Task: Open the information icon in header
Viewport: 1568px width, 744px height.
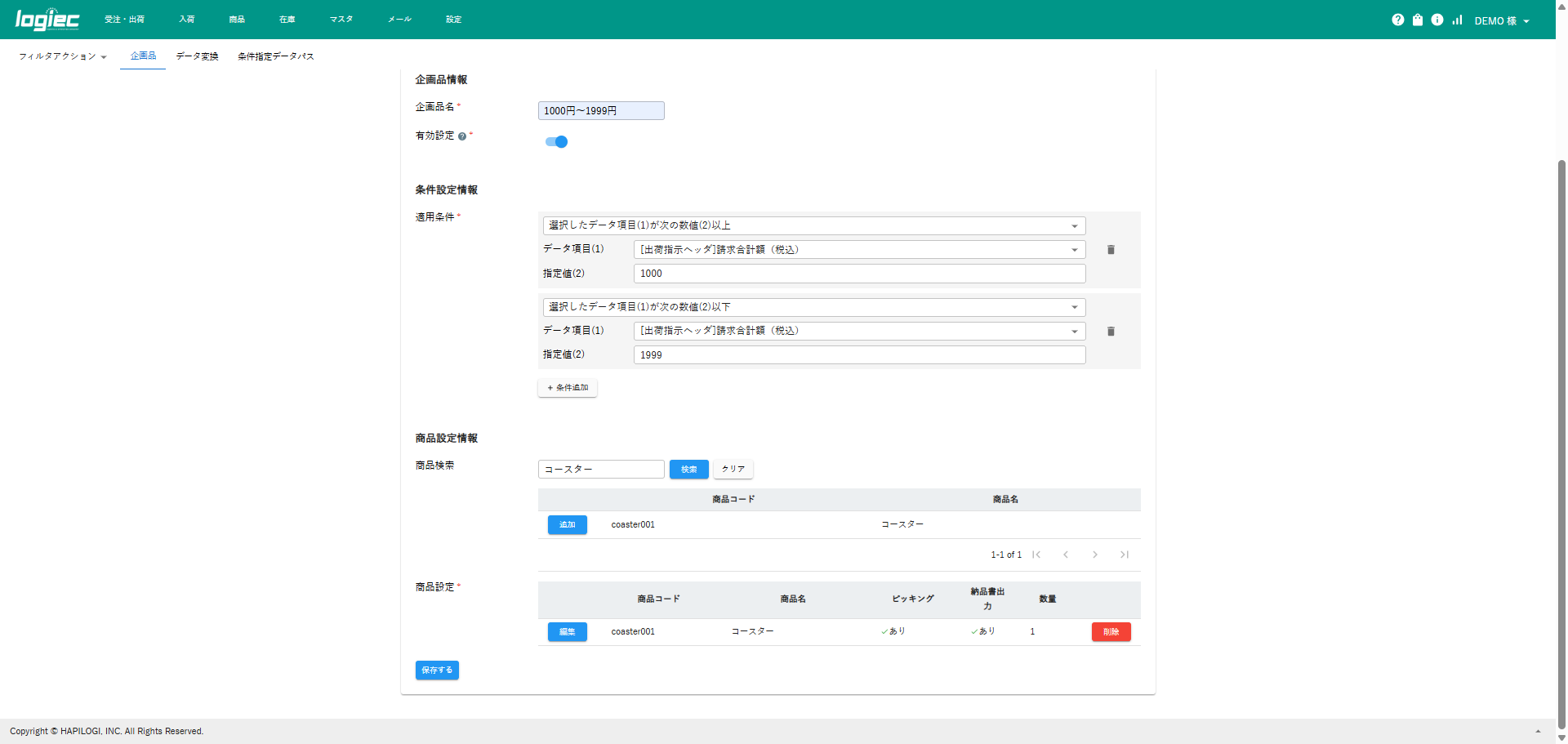Action: 1437,20
